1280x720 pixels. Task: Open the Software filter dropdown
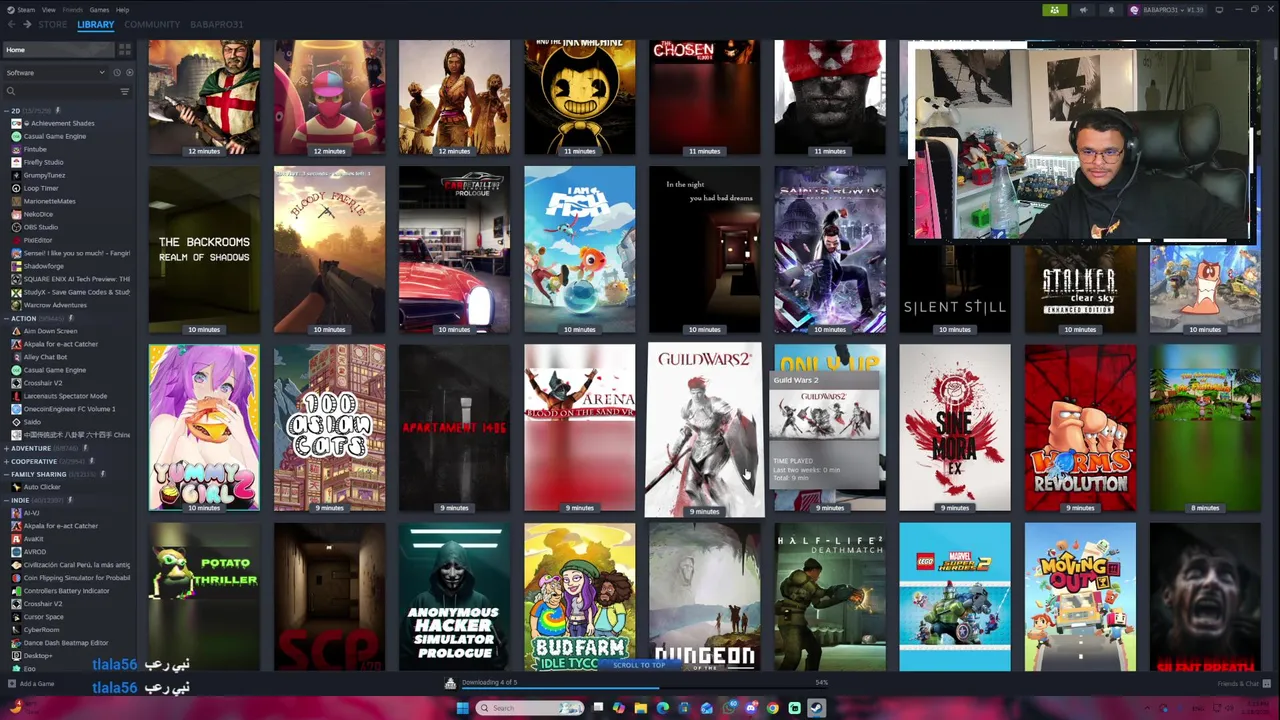pyautogui.click(x=55, y=72)
